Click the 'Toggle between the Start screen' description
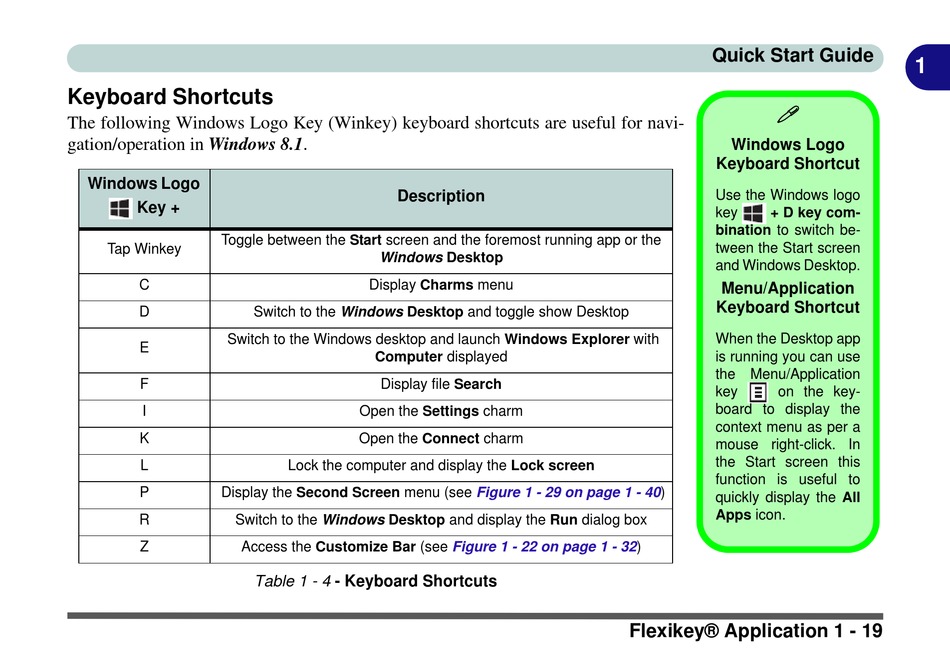Screen dimensions: 950x669 (x=441, y=251)
